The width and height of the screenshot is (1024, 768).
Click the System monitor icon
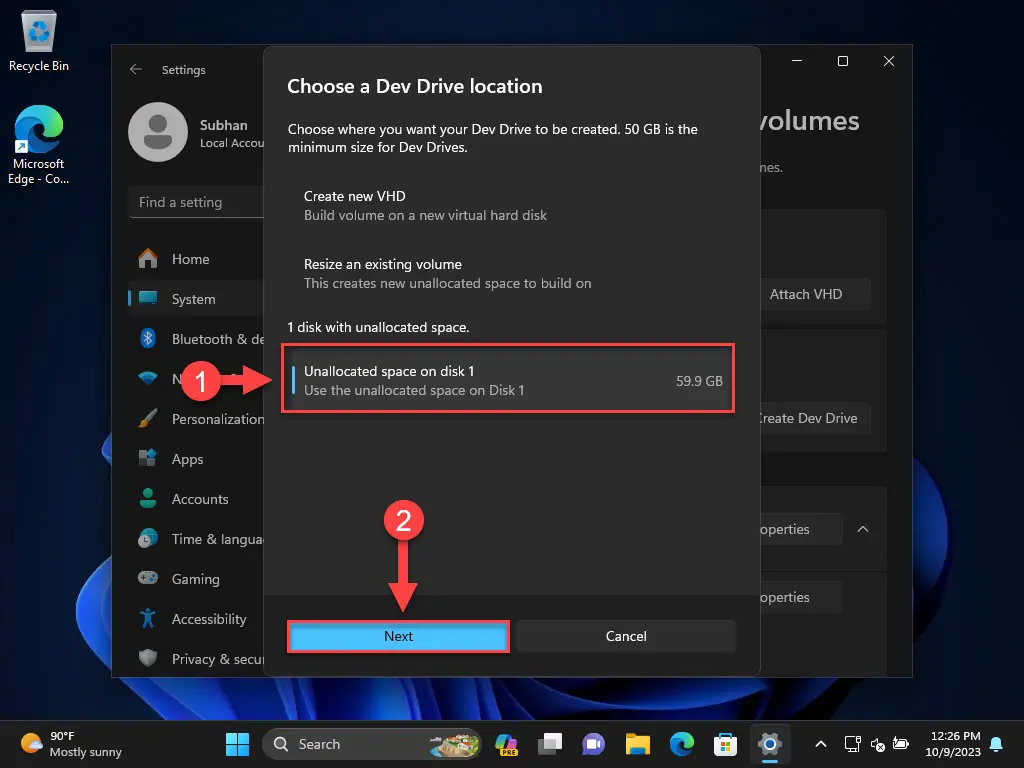click(x=148, y=298)
